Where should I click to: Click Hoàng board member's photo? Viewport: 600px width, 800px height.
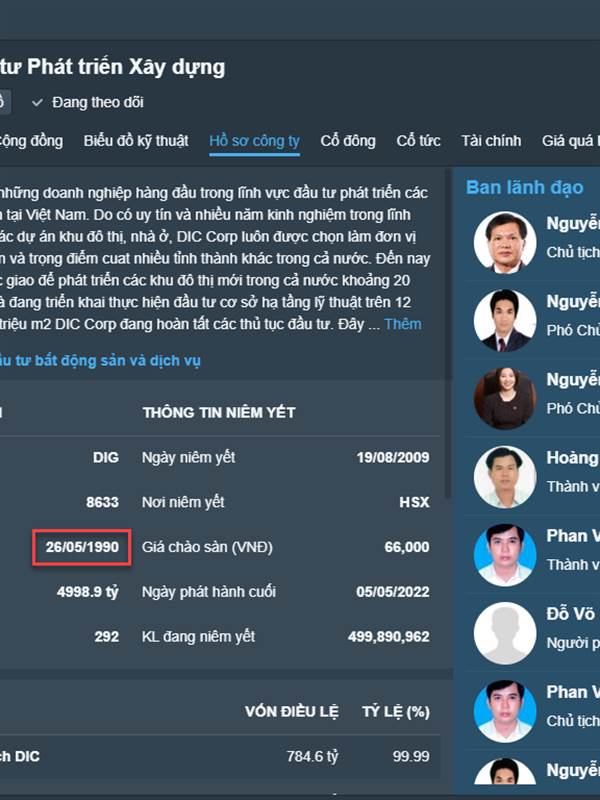[x=505, y=477]
